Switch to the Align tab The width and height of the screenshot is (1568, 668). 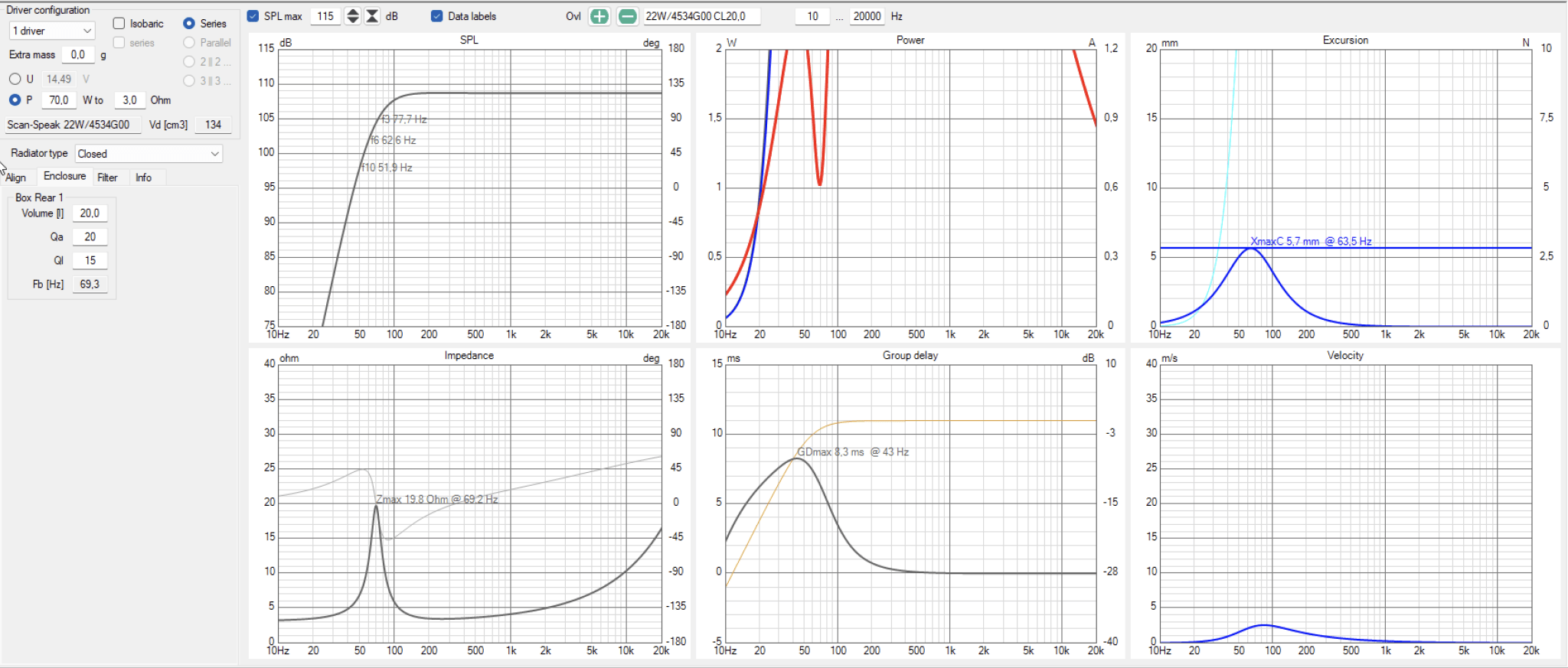click(16, 178)
